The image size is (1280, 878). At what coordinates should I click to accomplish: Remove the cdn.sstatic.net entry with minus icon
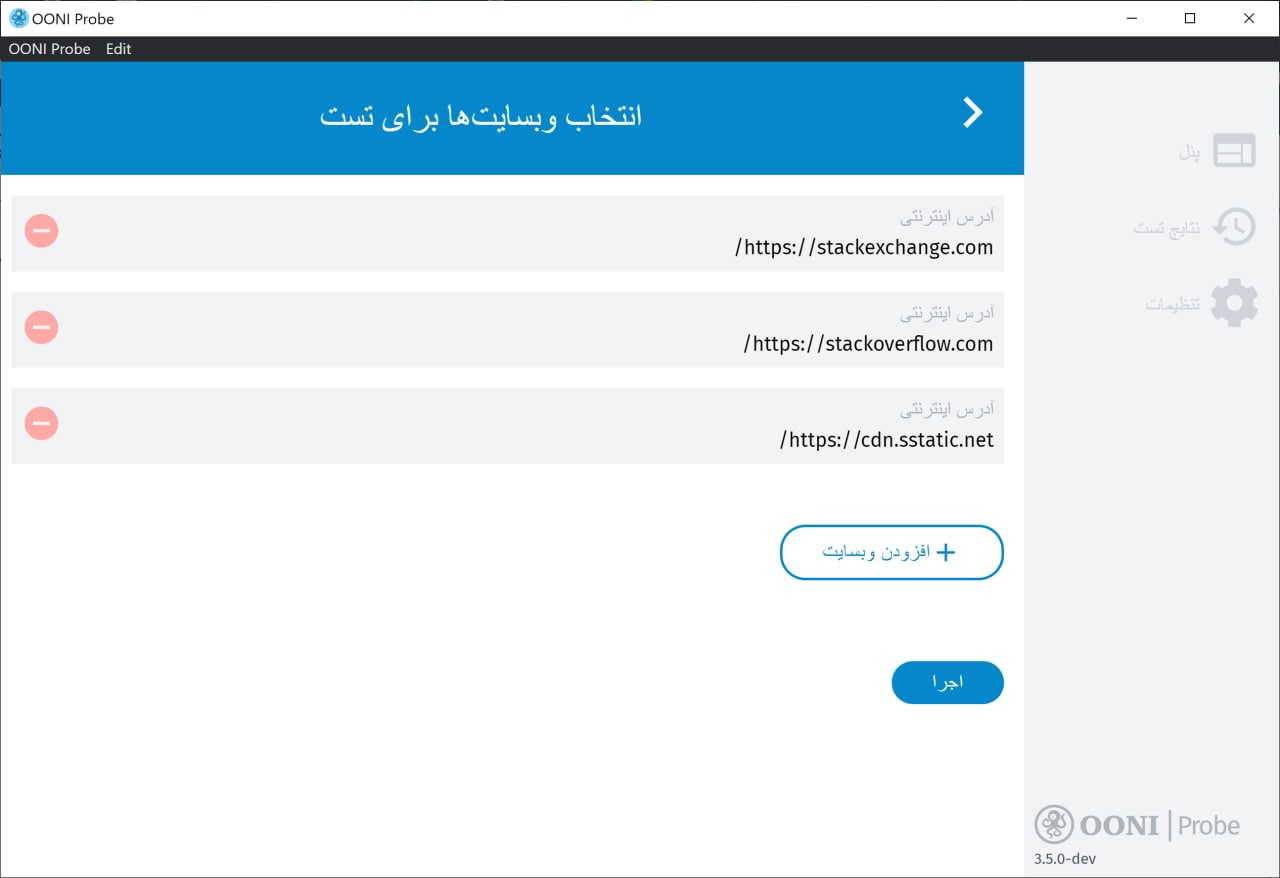(x=41, y=423)
